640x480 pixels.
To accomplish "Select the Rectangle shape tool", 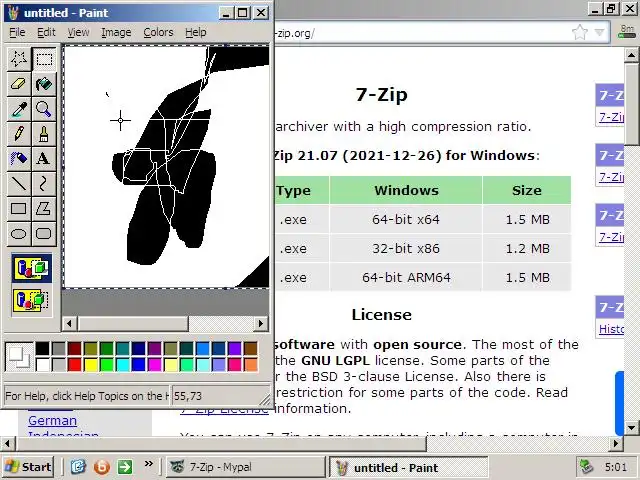I will coord(19,209).
